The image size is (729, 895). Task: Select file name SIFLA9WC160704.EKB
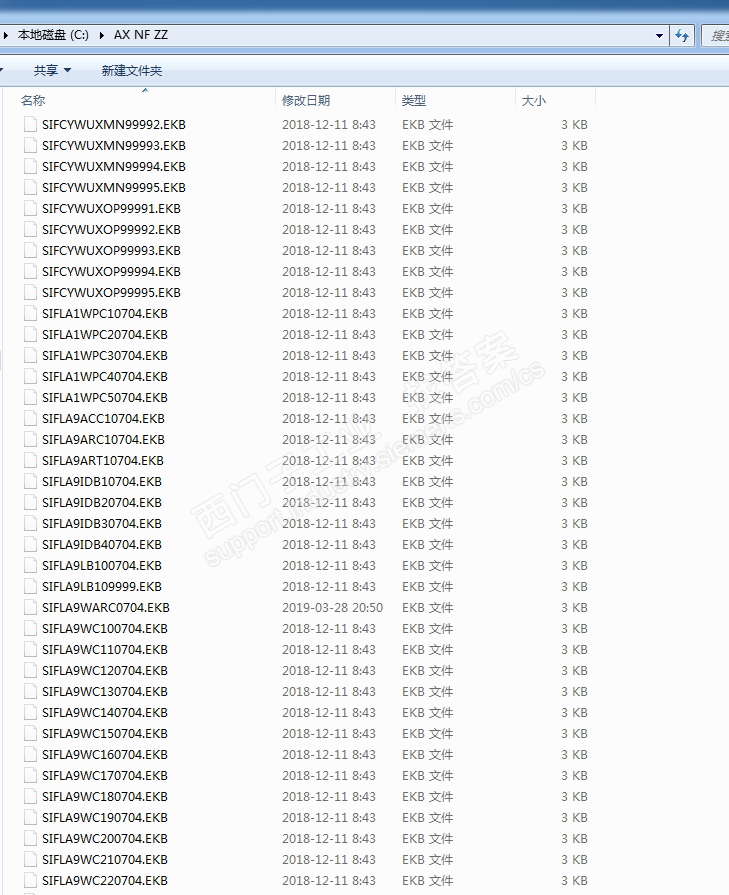click(104, 755)
